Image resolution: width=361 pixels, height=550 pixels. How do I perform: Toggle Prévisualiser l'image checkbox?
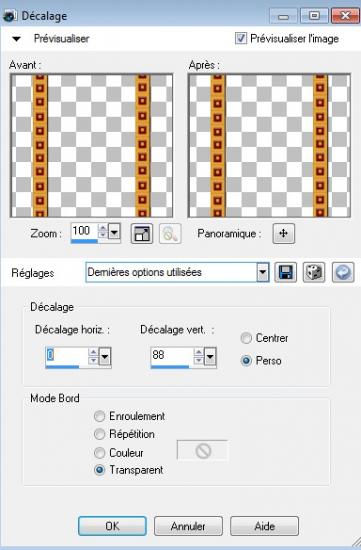241,38
